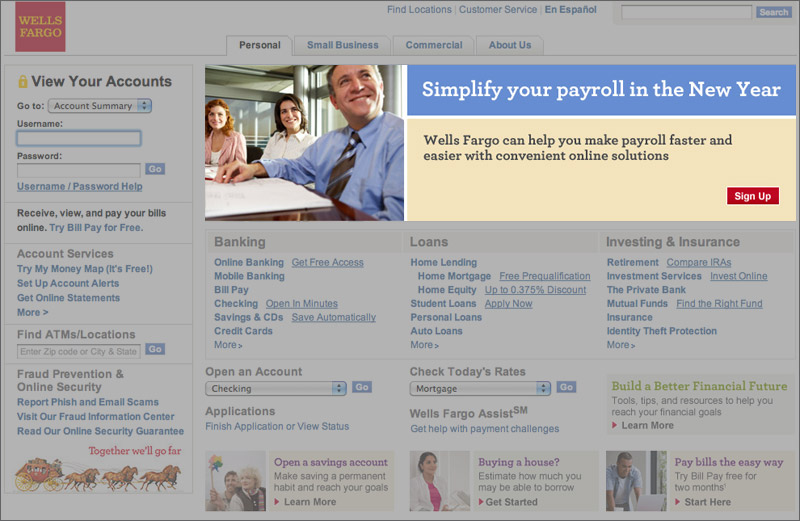Click Go beside the Mortgage dropdown

coord(566,387)
